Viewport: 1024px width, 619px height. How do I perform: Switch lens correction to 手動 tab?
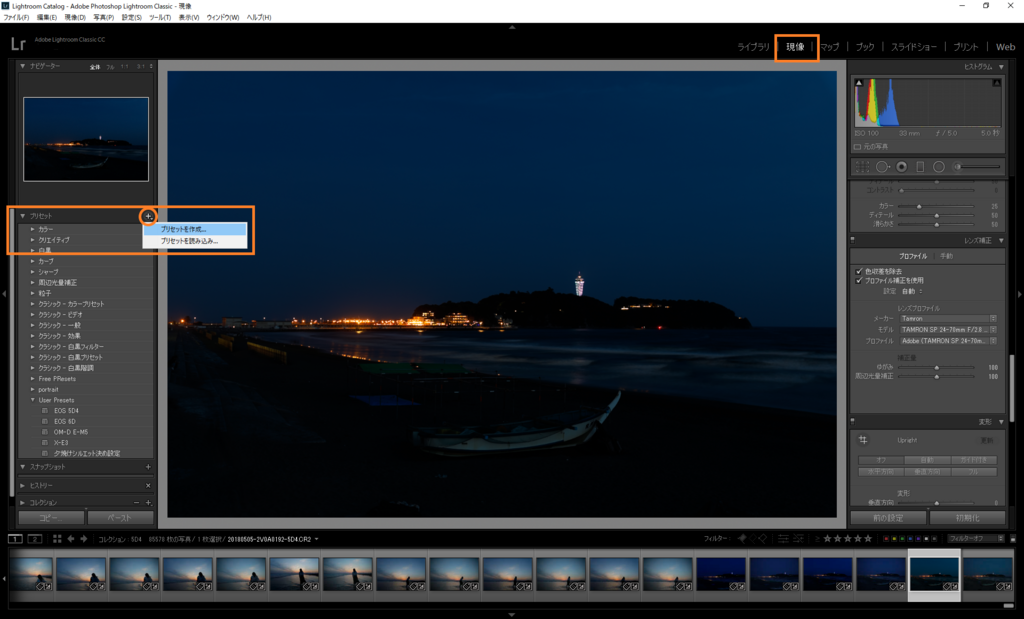pyautogui.click(x=946, y=257)
